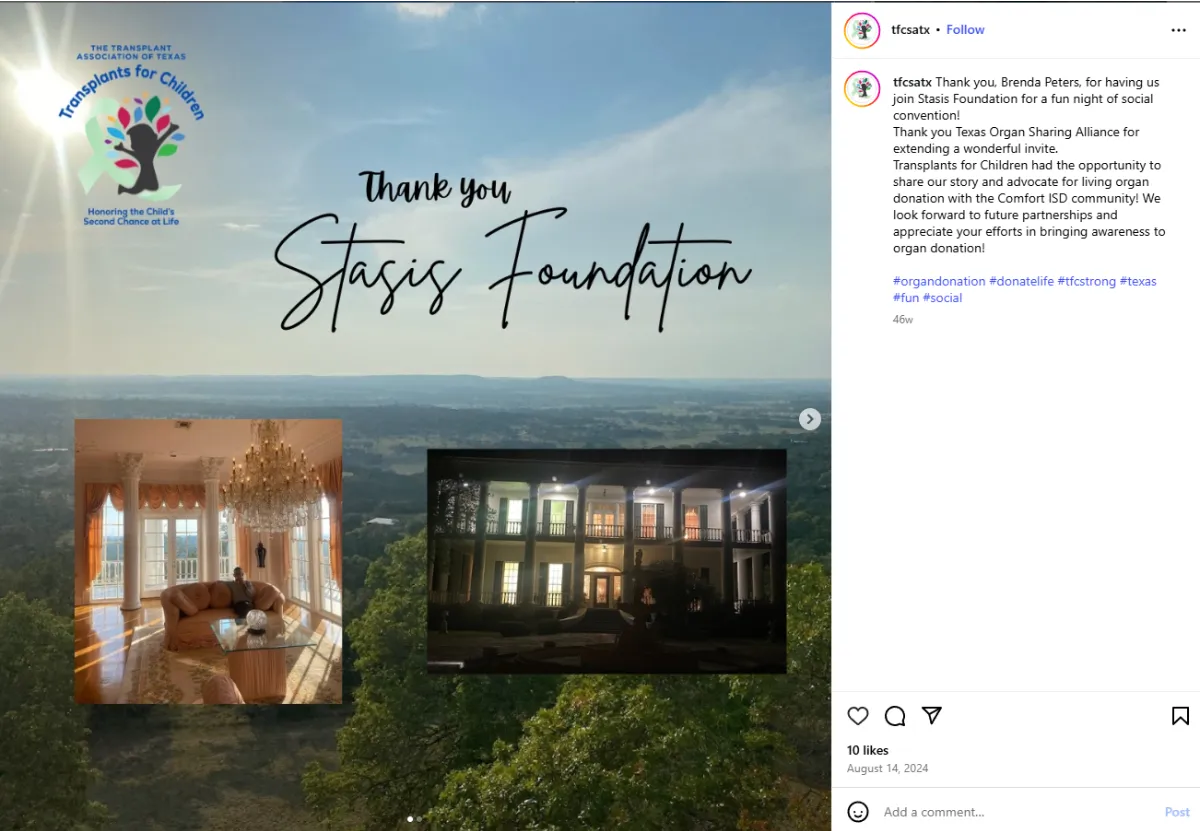Open the three-dot more options menu
The image size is (1200, 831).
(x=1178, y=30)
